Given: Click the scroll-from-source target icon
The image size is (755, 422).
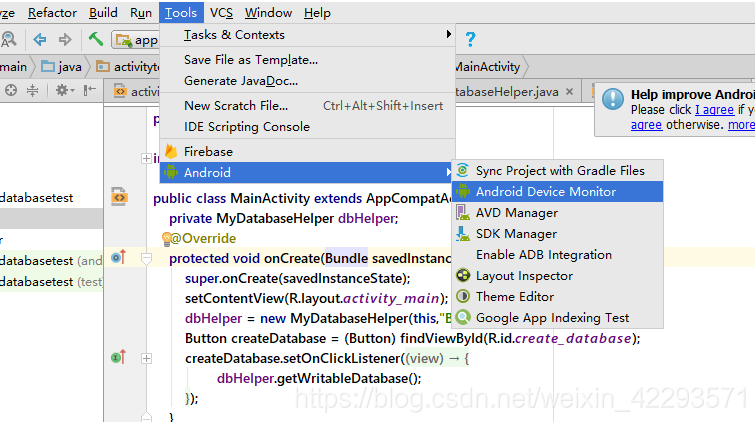Looking at the screenshot, I should click(x=11, y=90).
